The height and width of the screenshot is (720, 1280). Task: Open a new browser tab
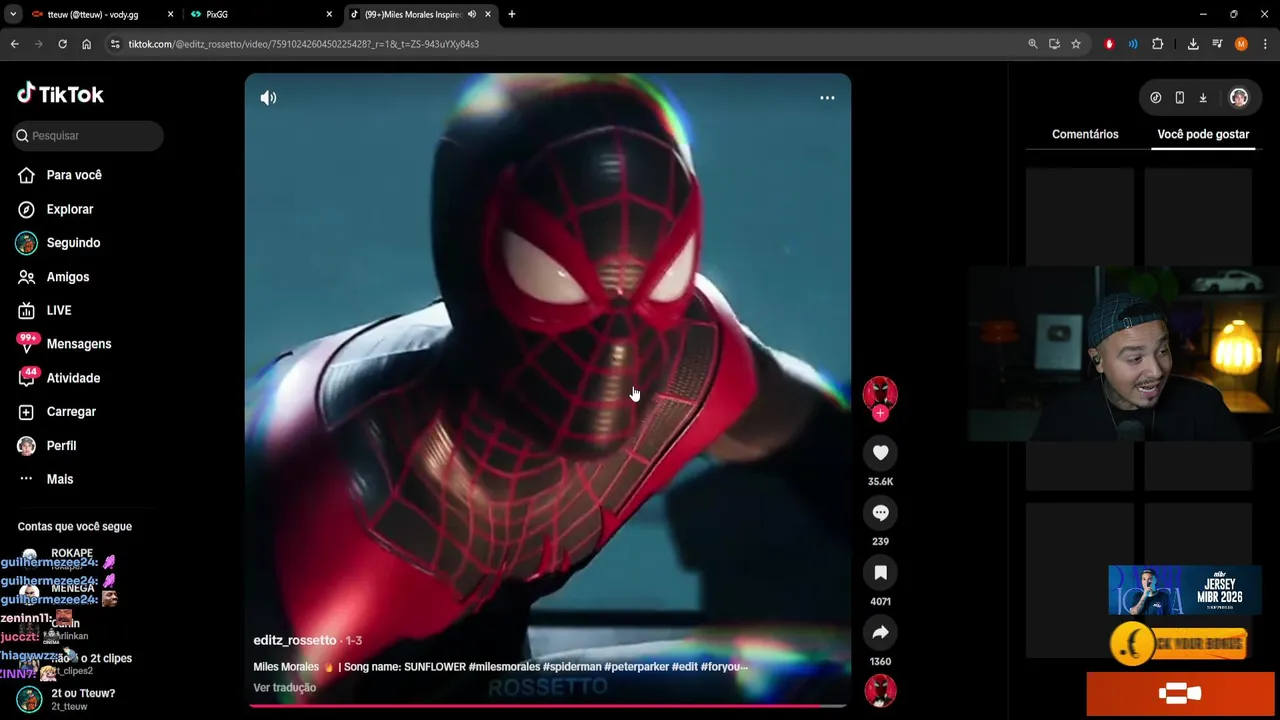pyautogui.click(x=512, y=14)
